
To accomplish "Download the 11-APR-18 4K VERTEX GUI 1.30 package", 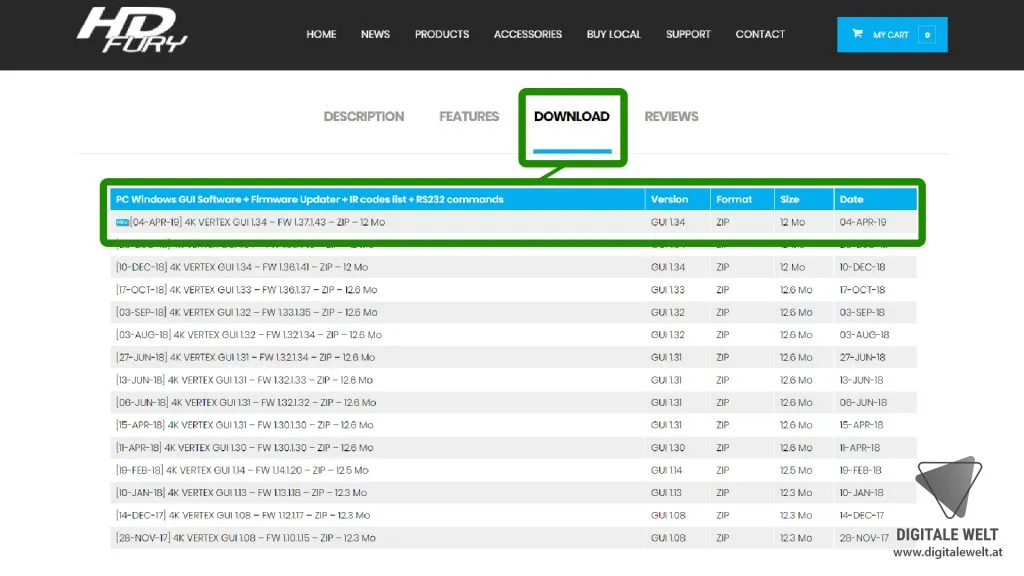I will (244, 448).
